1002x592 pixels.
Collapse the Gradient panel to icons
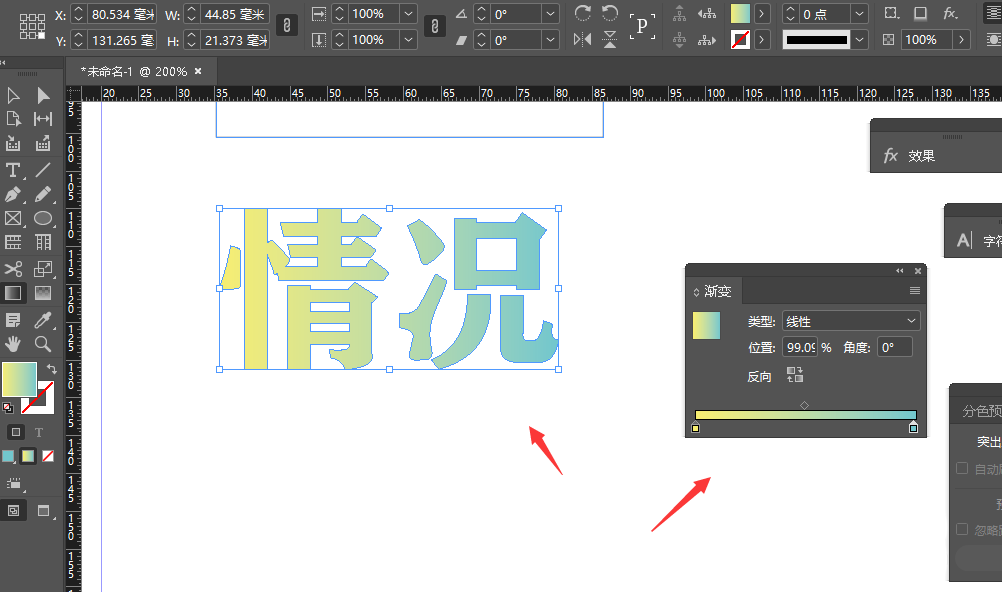[899, 270]
